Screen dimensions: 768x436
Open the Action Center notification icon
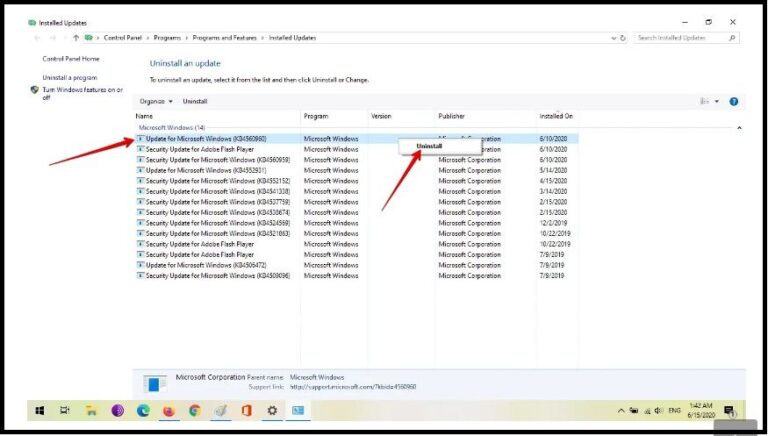729,411
